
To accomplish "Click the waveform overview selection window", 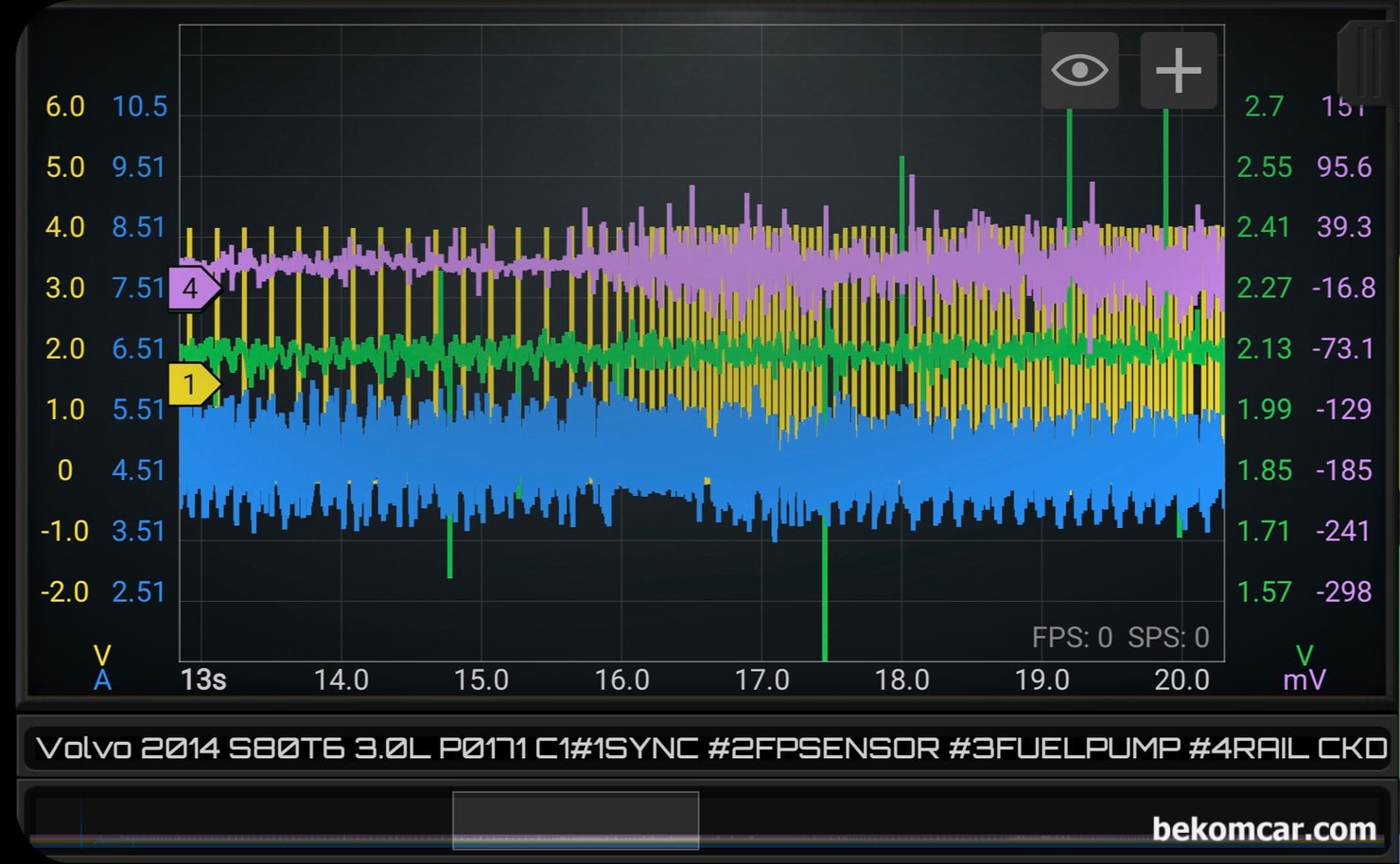I will coord(576,820).
